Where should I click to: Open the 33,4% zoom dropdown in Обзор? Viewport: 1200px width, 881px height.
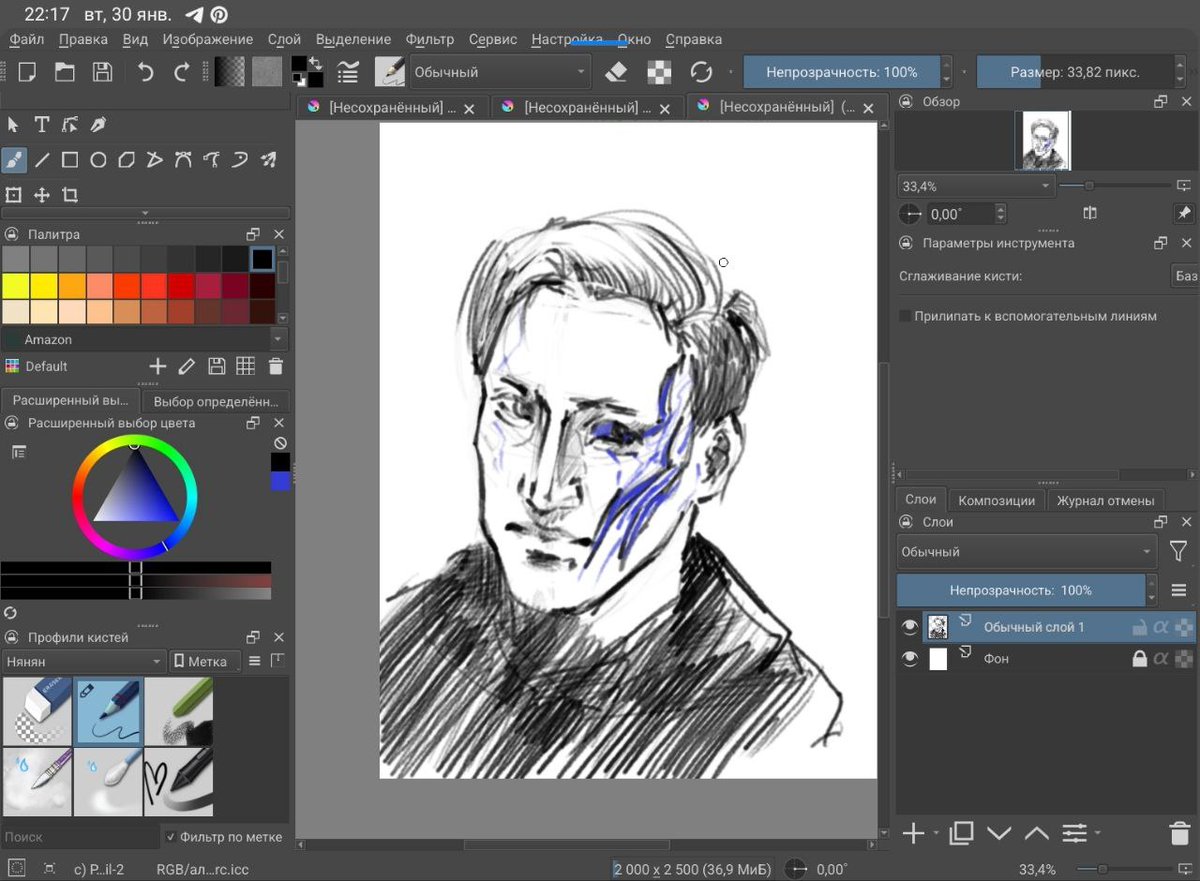point(976,186)
